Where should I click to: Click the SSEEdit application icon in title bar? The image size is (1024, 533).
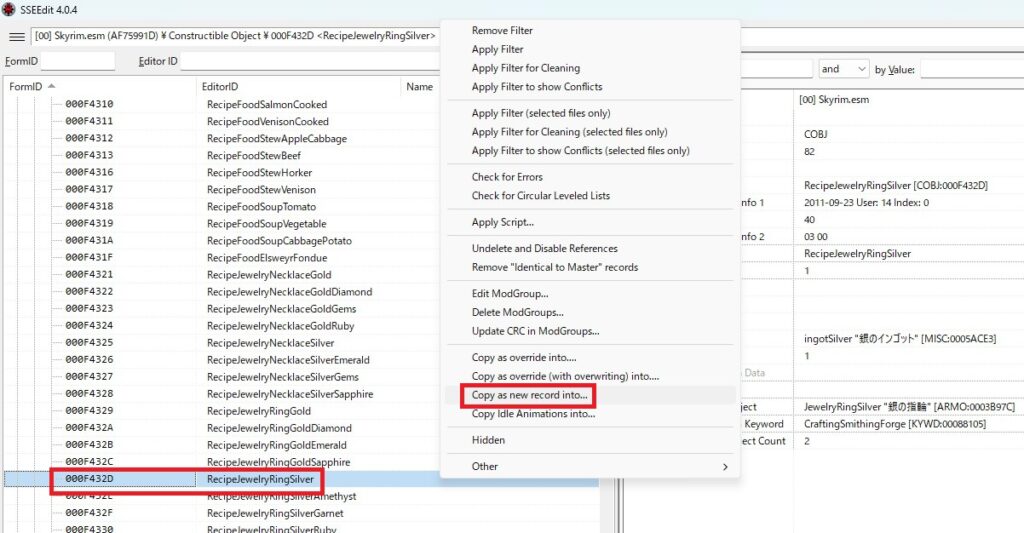[x=8, y=9]
